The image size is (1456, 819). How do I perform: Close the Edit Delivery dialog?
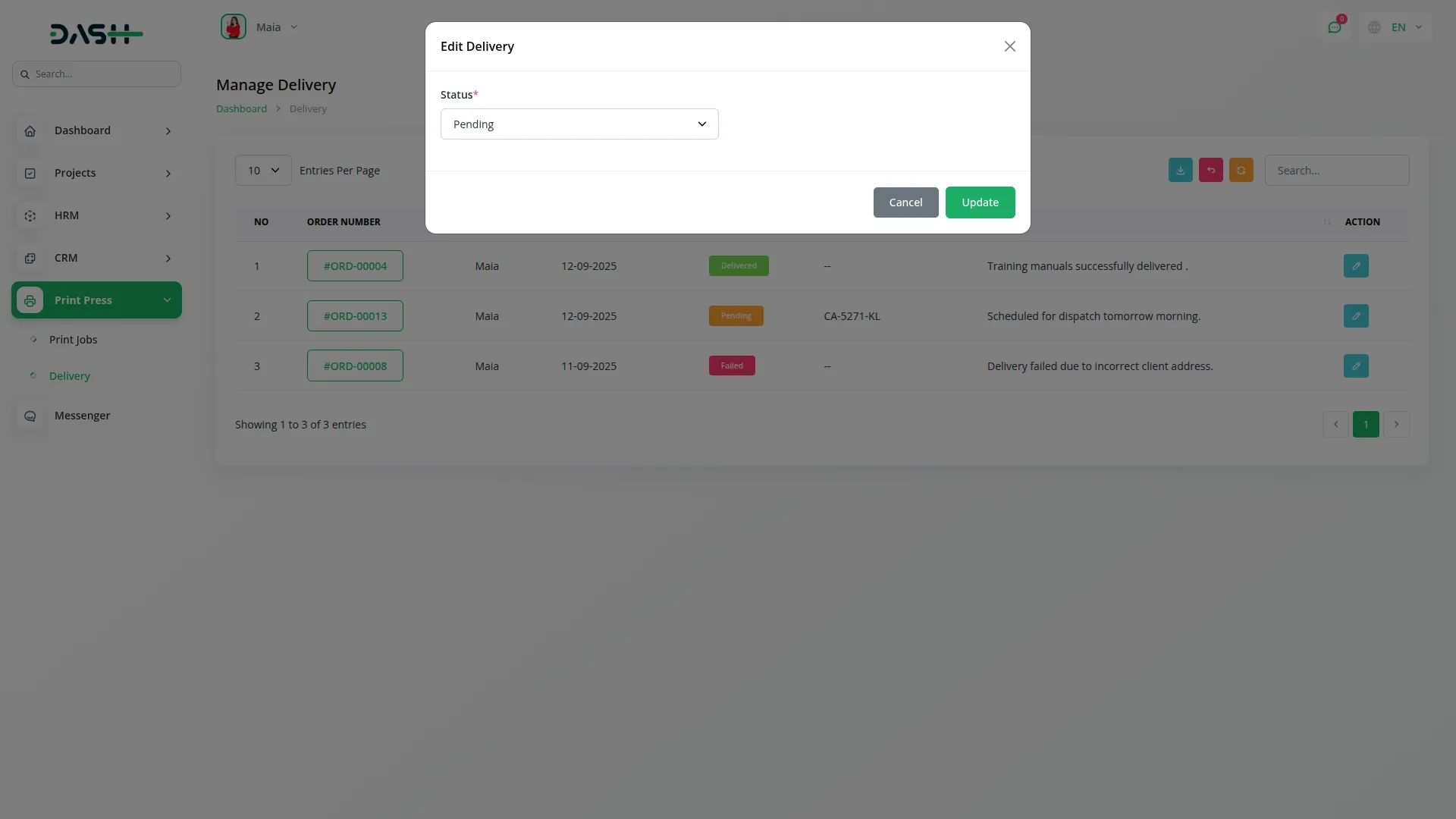click(1009, 46)
